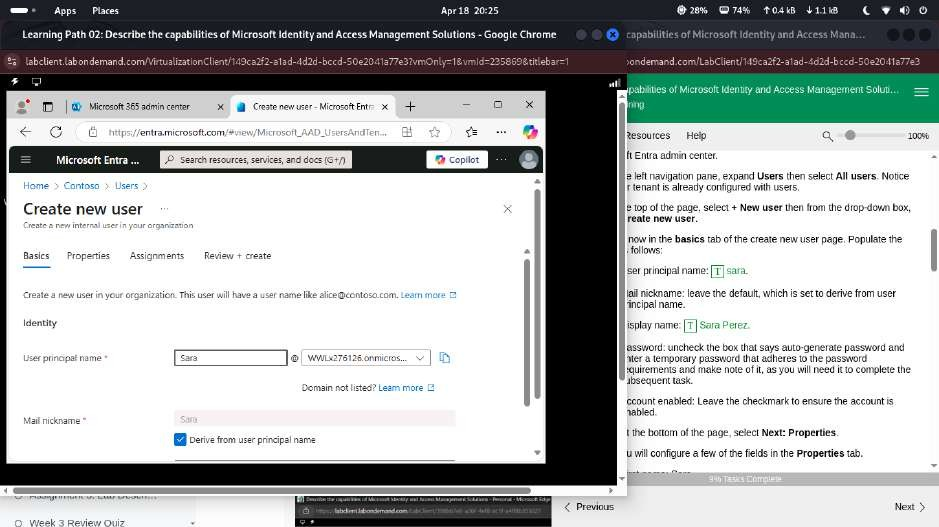Screen dimensions: 939x527
Task: Open the ellipsis menu beside Create new user
Action: click(164, 209)
